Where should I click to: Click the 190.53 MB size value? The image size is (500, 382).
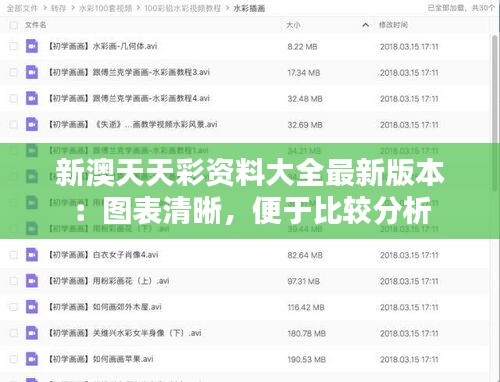pyautogui.click(x=307, y=359)
